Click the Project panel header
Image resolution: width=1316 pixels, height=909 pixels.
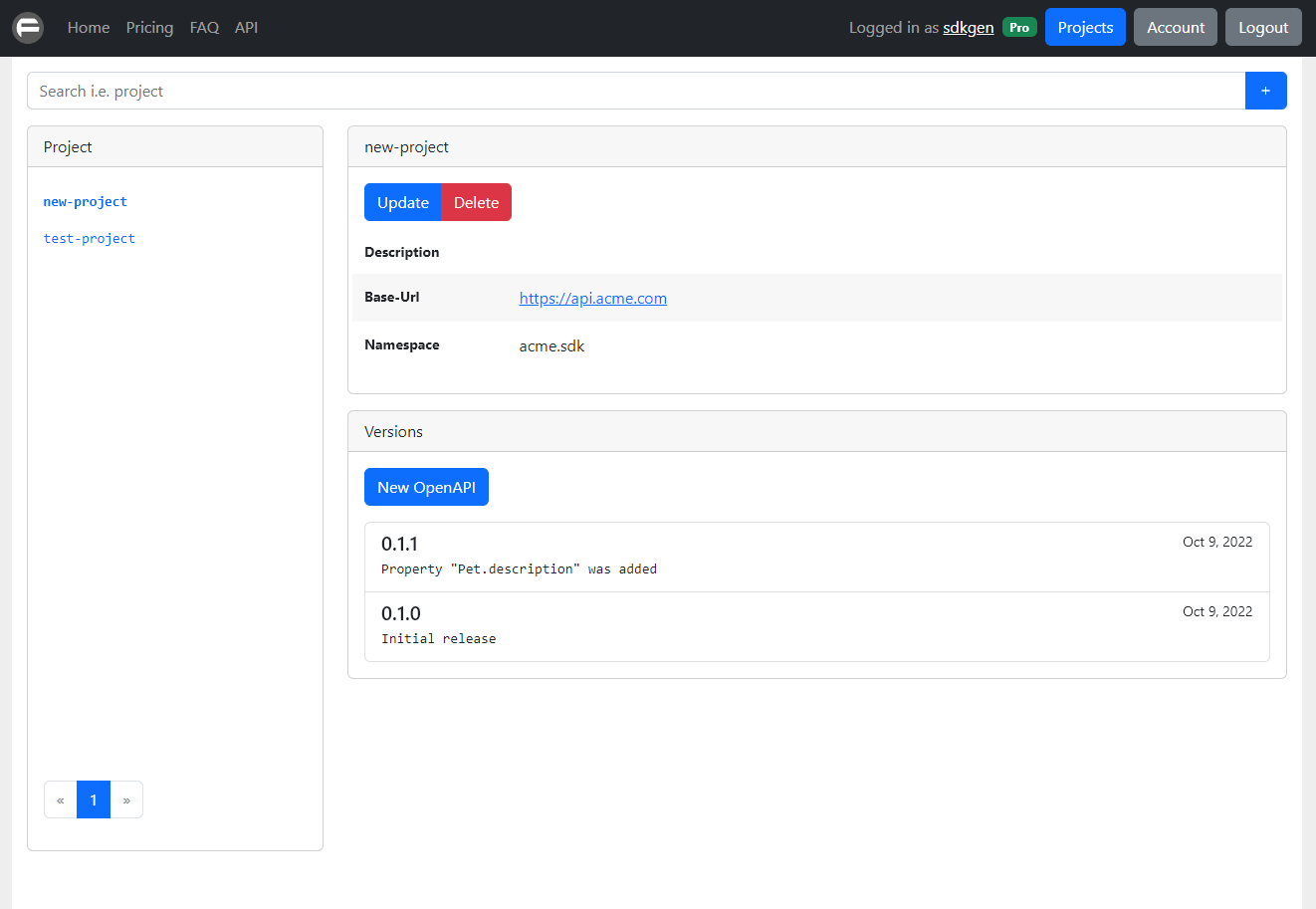pos(175,146)
